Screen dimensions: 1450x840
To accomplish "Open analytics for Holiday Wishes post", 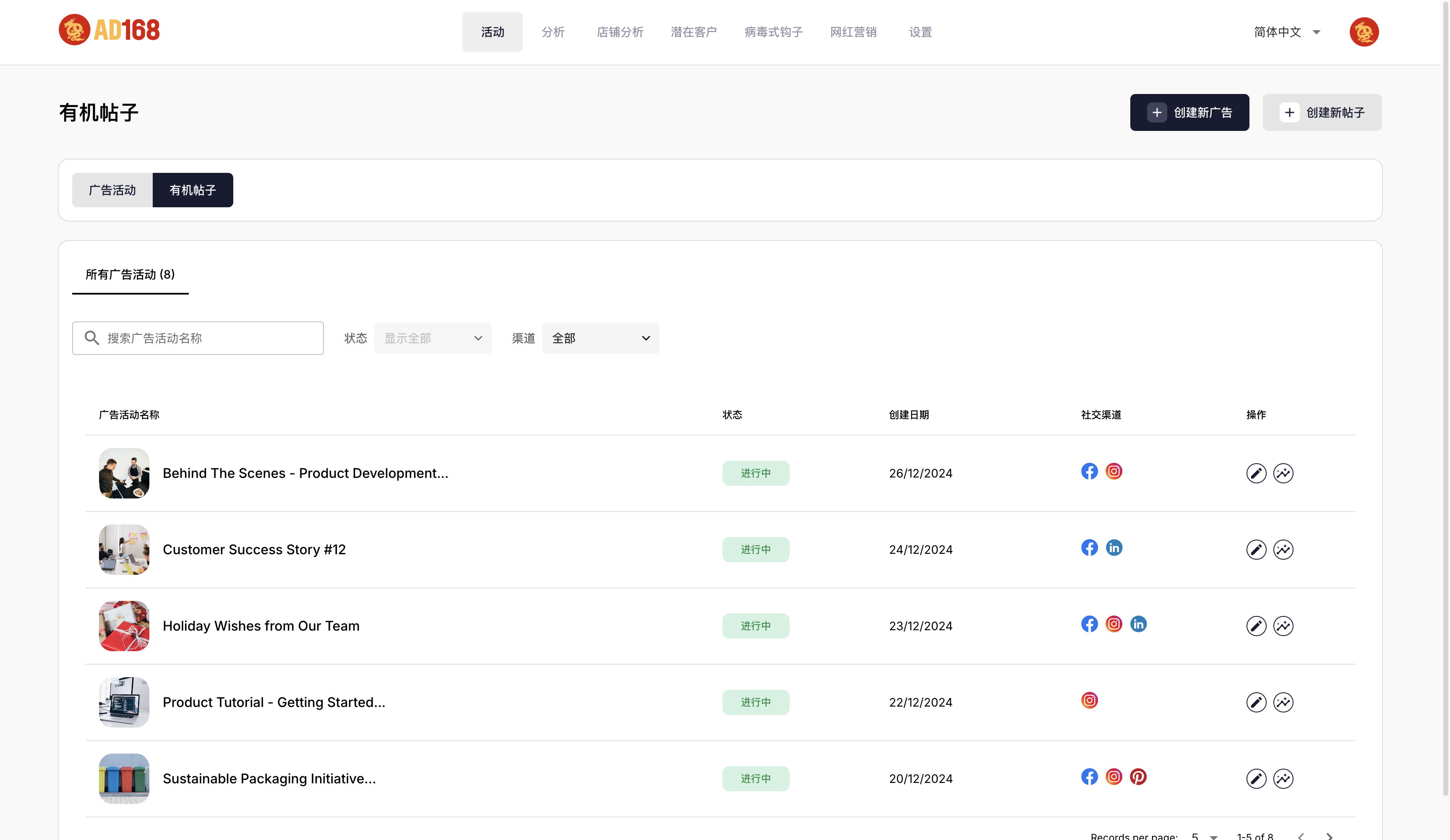I will (x=1283, y=626).
